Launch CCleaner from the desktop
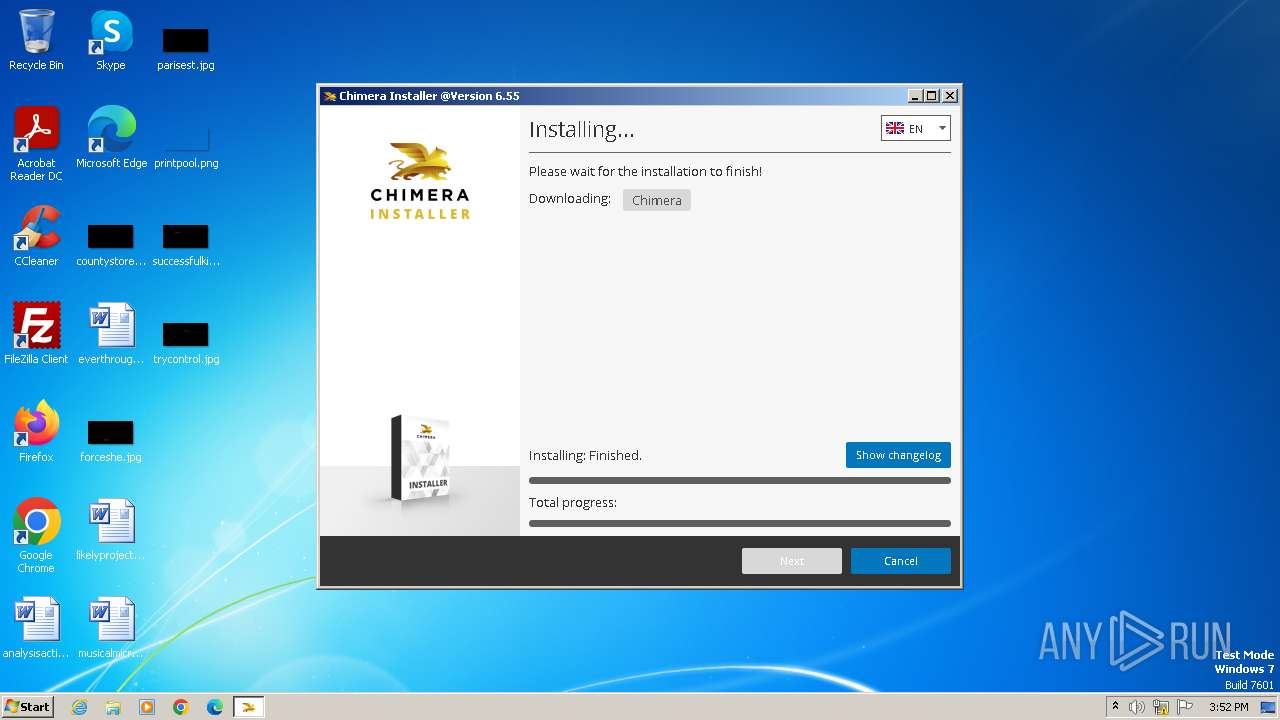The width and height of the screenshot is (1280, 720). (36, 236)
